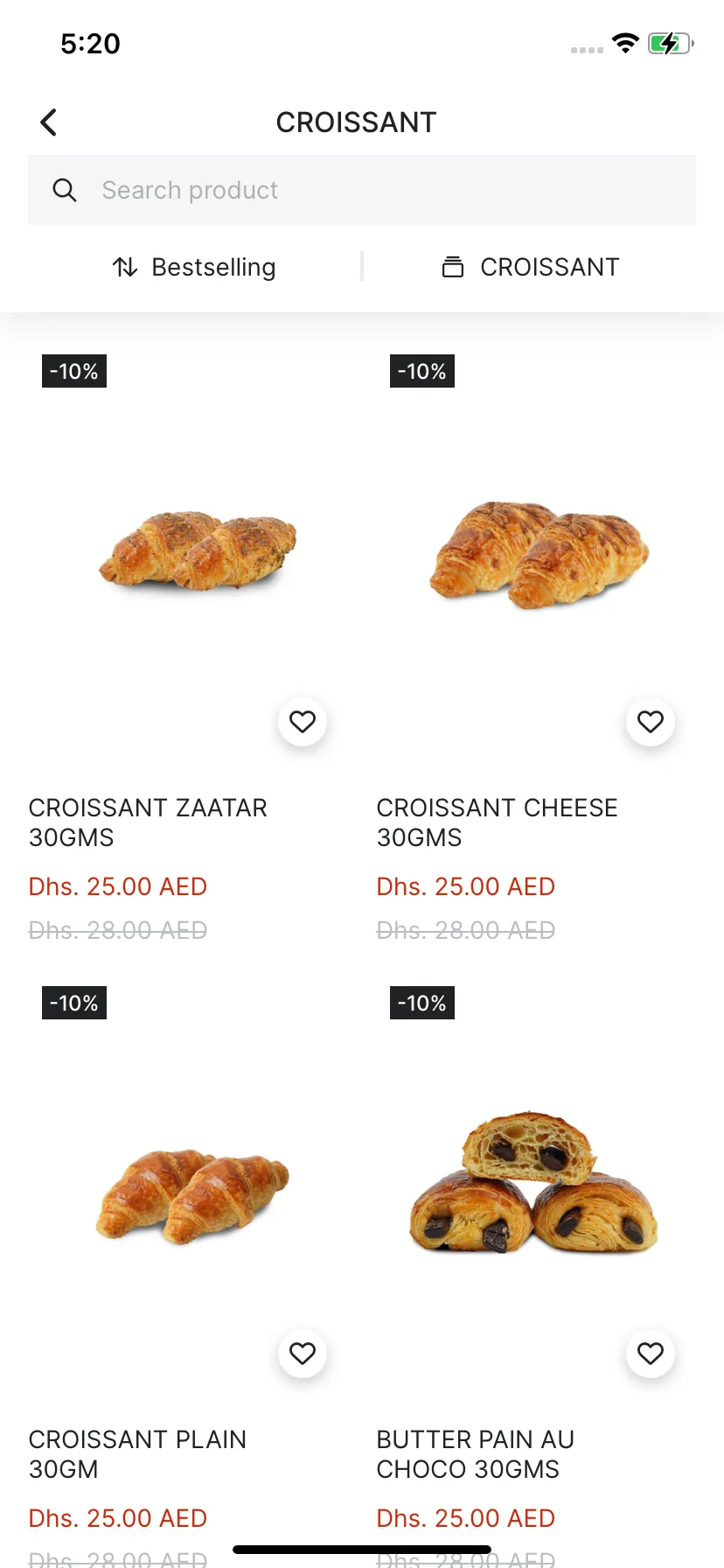Open Croissant Plain 30GM product title
This screenshot has width=724, height=1568.
137,1454
